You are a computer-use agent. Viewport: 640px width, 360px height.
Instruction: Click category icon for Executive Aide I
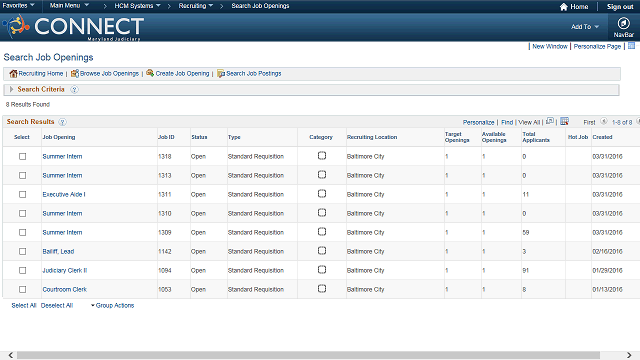[322, 193]
